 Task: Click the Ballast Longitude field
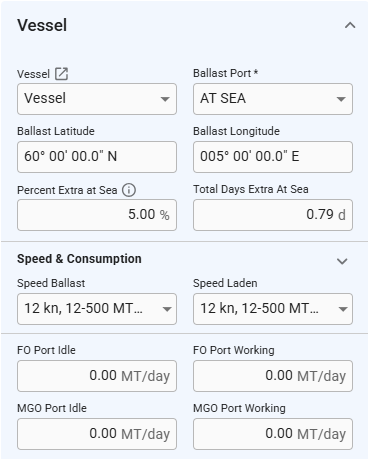(273, 157)
